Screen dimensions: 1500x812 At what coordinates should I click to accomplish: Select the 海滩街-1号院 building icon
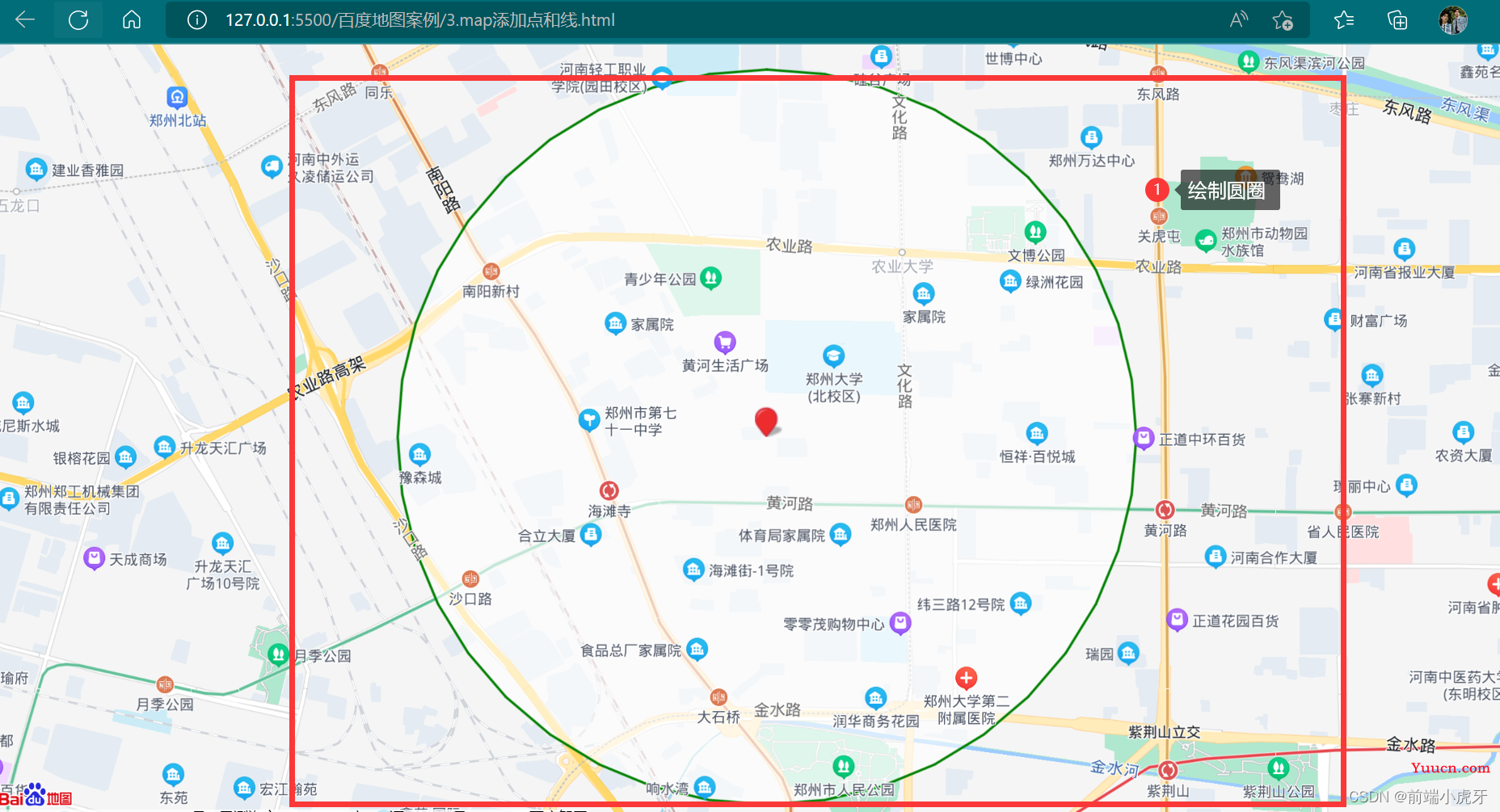(x=693, y=570)
